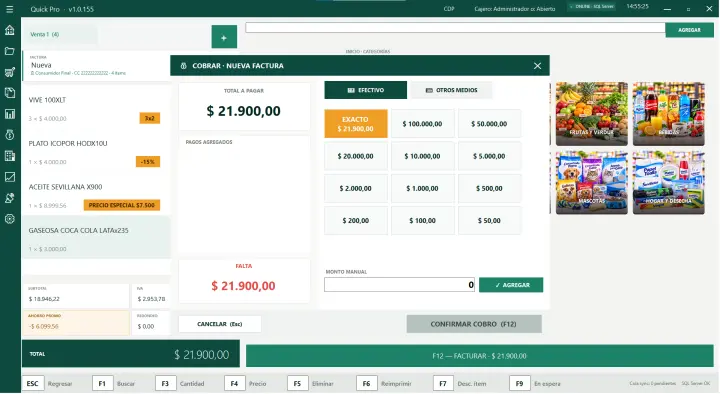Add a new sale with plus button
This screenshot has width=720, height=394.
coord(224,37)
